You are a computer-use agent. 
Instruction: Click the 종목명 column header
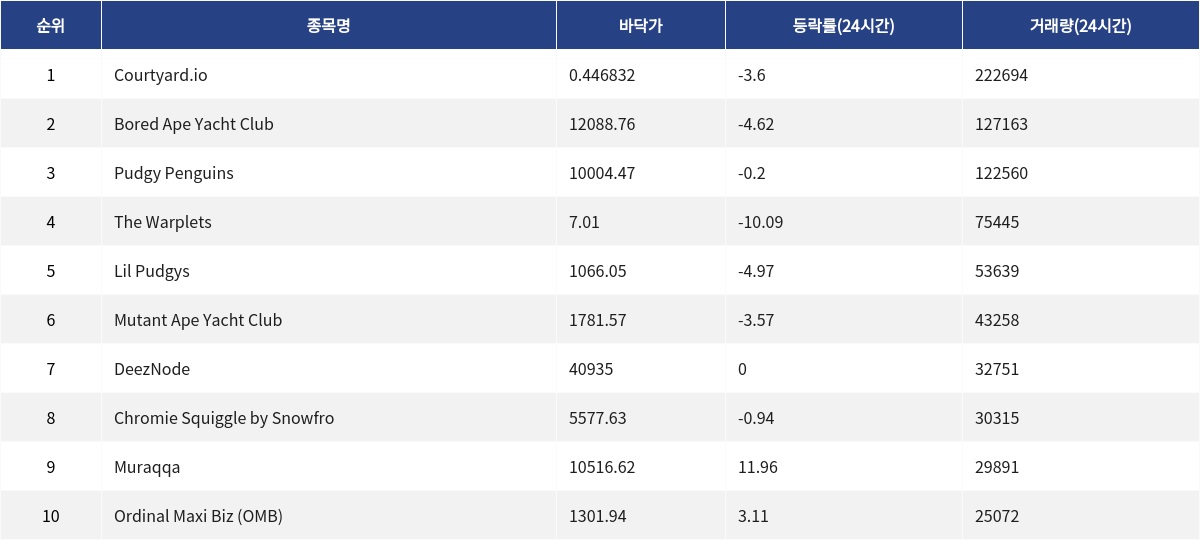click(x=328, y=26)
